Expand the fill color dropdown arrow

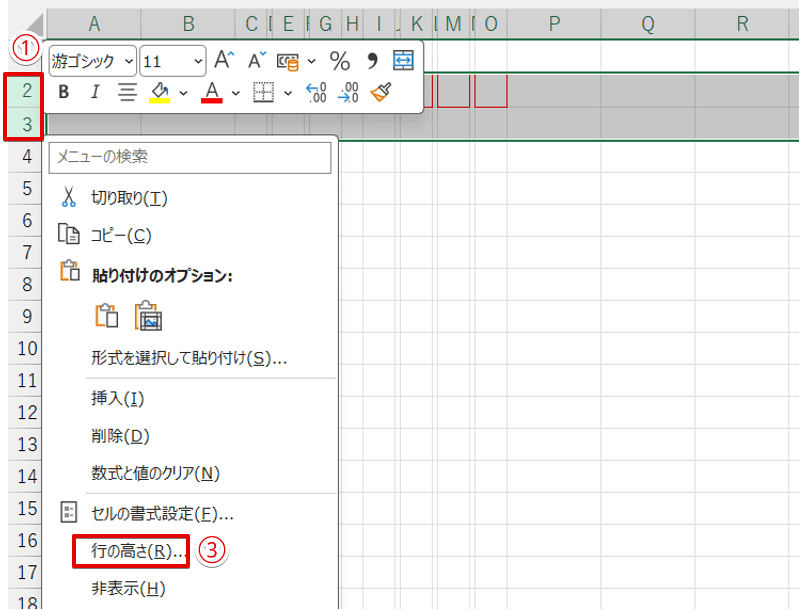183,93
